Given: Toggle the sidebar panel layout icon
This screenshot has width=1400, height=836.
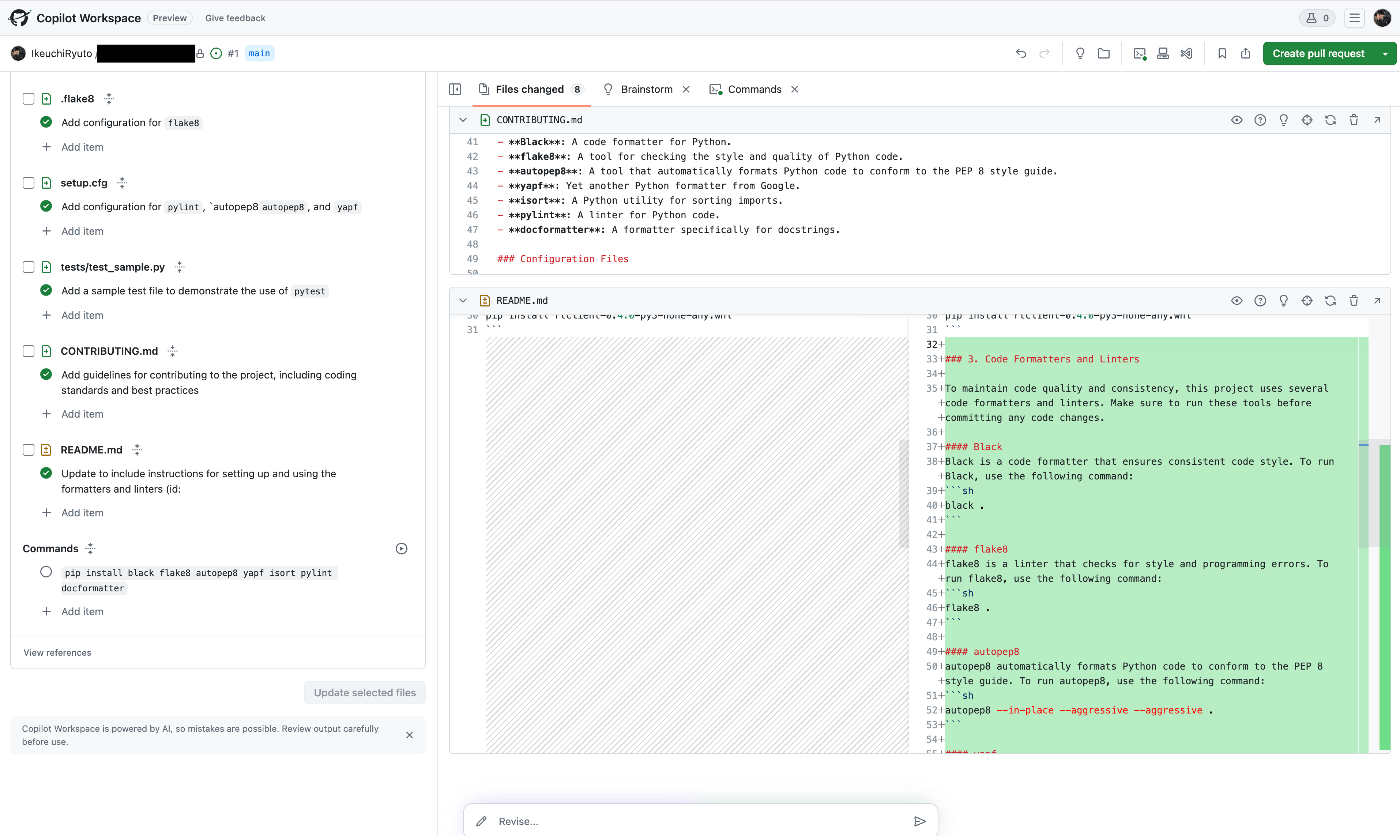Looking at the screenshot, I should coord(455,89).
